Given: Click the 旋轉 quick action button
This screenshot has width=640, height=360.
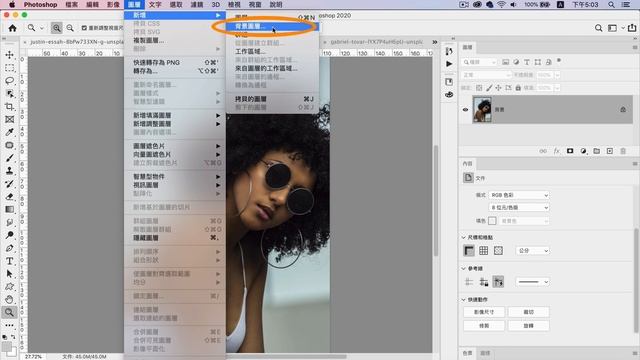Looking at the screenshot, I should (x=529, y=326).
